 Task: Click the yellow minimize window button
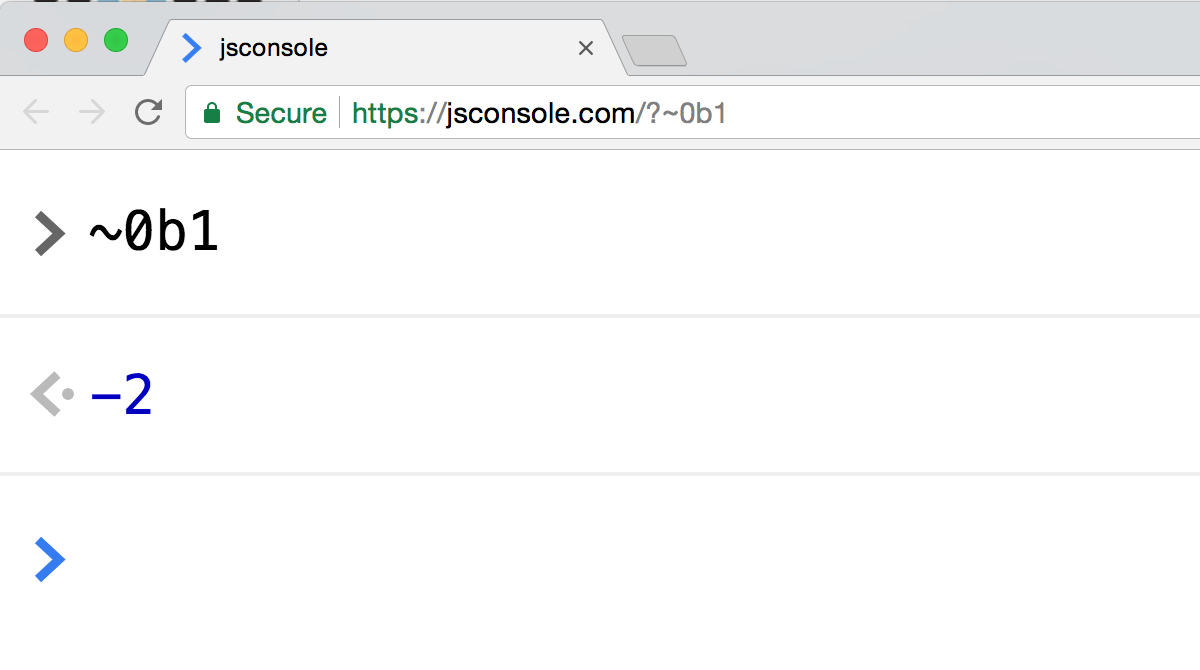click(x=76, y=41)
